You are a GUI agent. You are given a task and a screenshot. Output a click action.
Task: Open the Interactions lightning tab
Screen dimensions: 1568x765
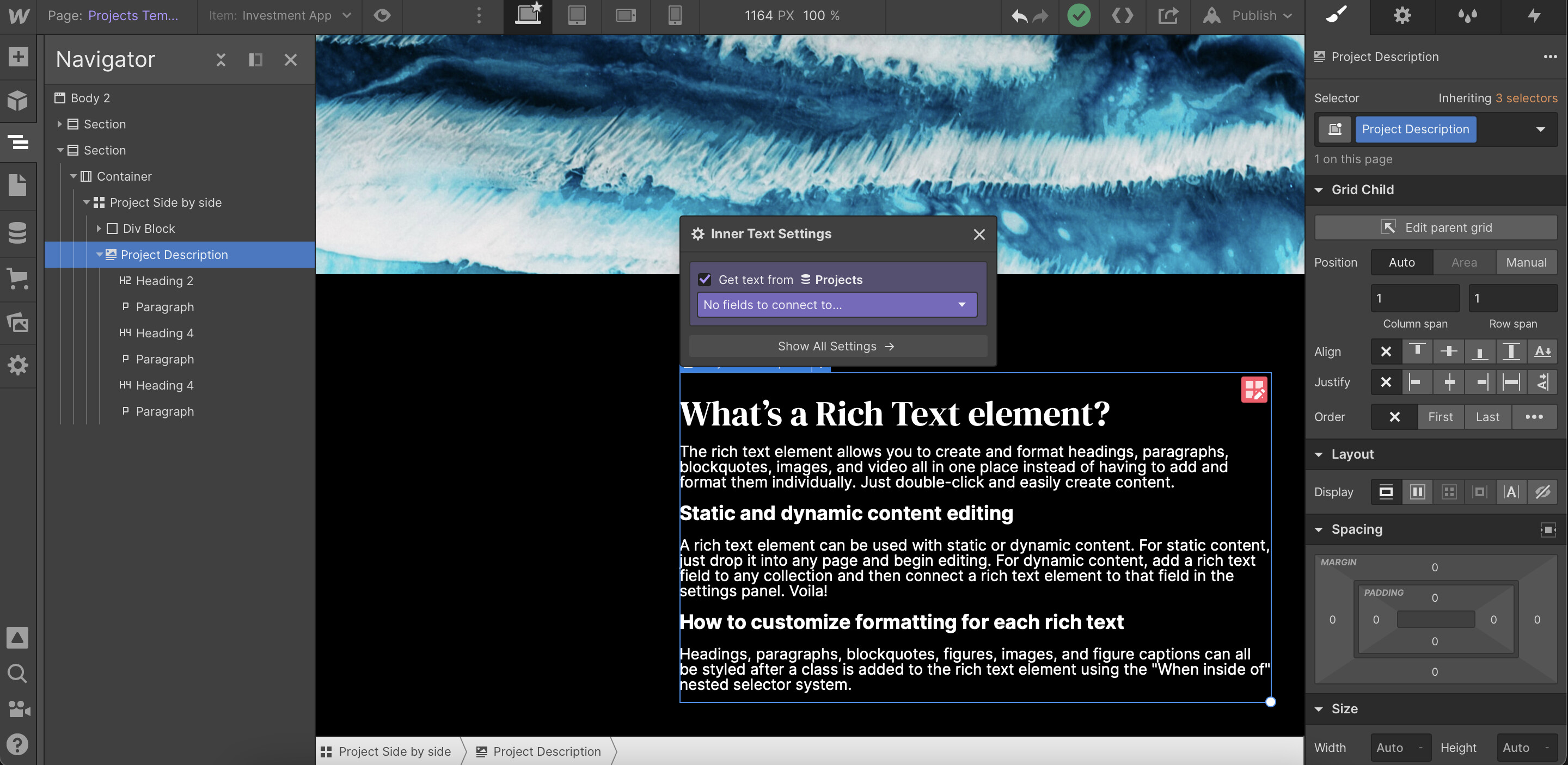pos(1533,16)
